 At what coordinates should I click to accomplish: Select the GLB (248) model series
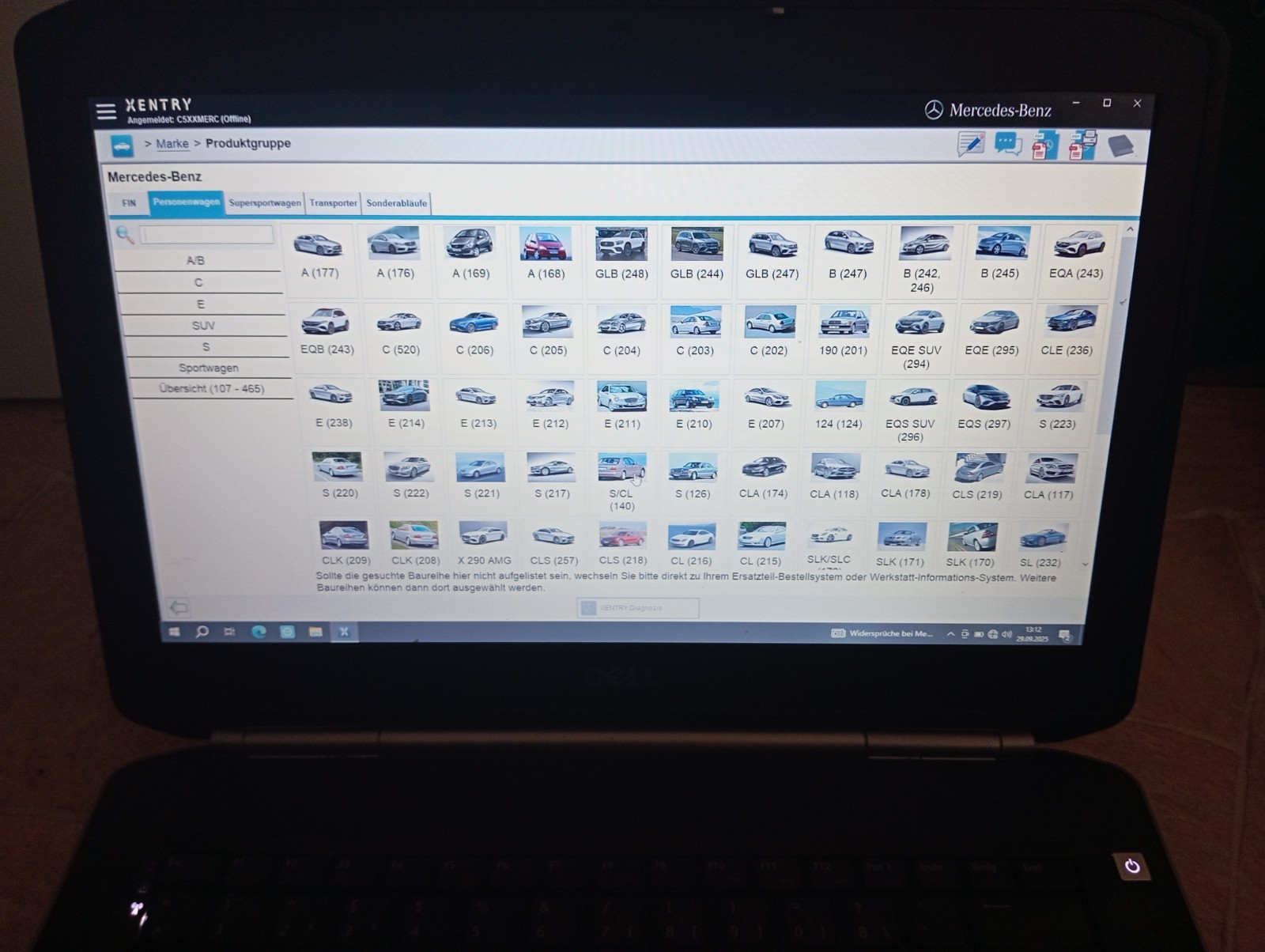pyautogui.click(x=621, y=255)
